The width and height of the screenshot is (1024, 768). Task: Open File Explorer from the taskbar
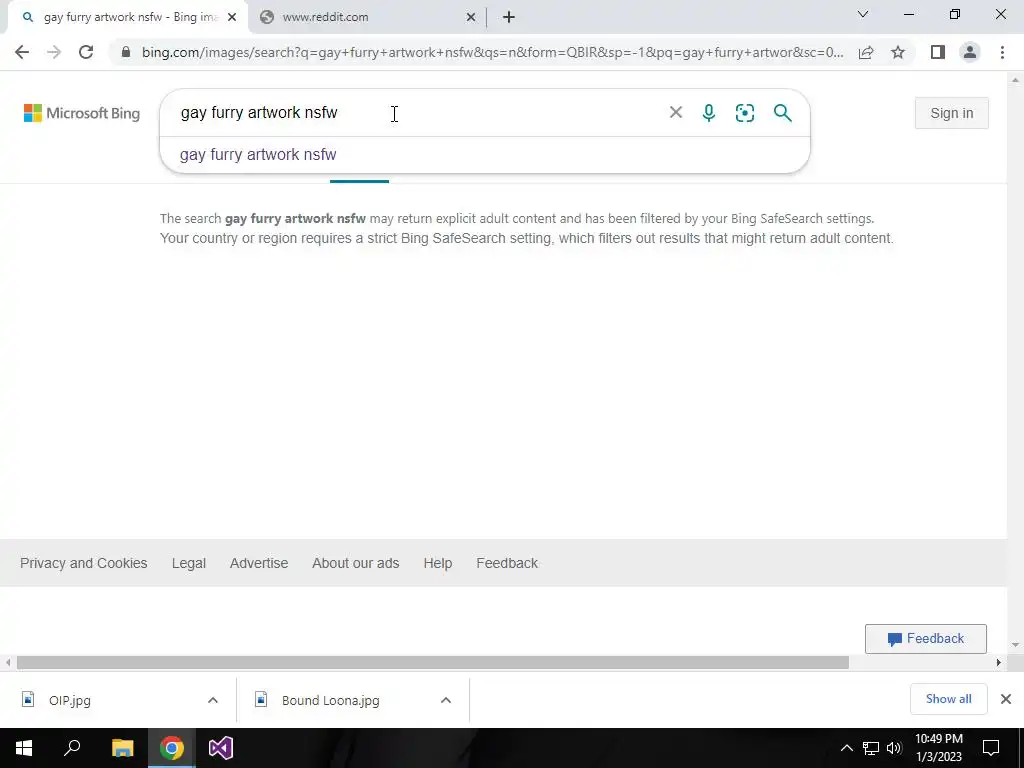(x=122, y=748)
